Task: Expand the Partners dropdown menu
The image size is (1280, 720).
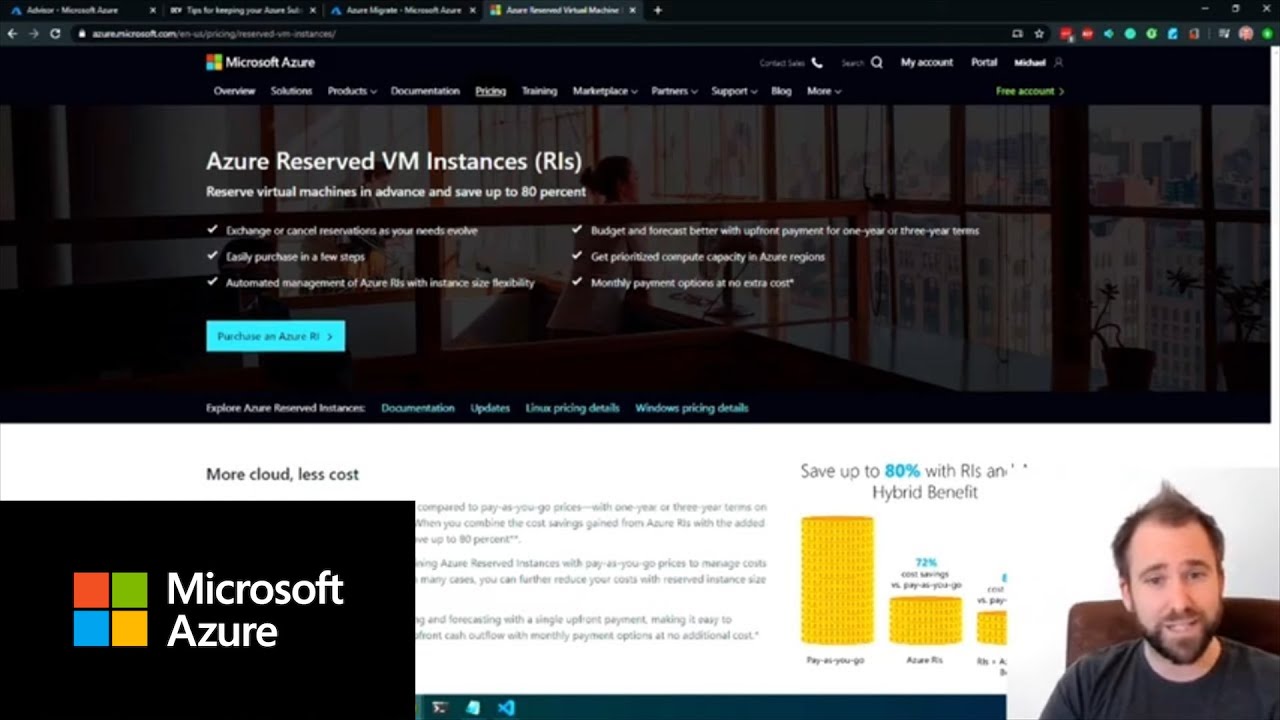Action: (675, 91)
